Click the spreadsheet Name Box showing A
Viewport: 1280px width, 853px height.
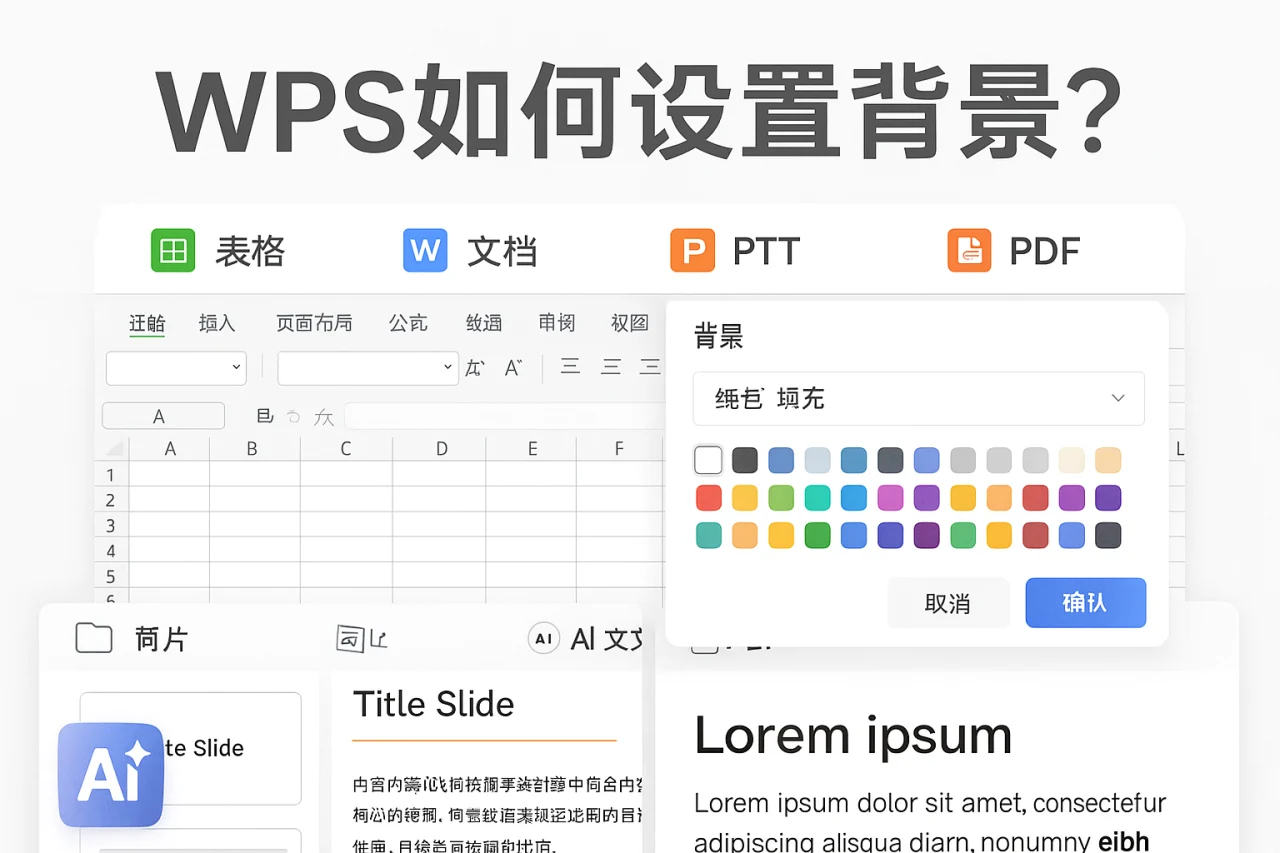163,415
